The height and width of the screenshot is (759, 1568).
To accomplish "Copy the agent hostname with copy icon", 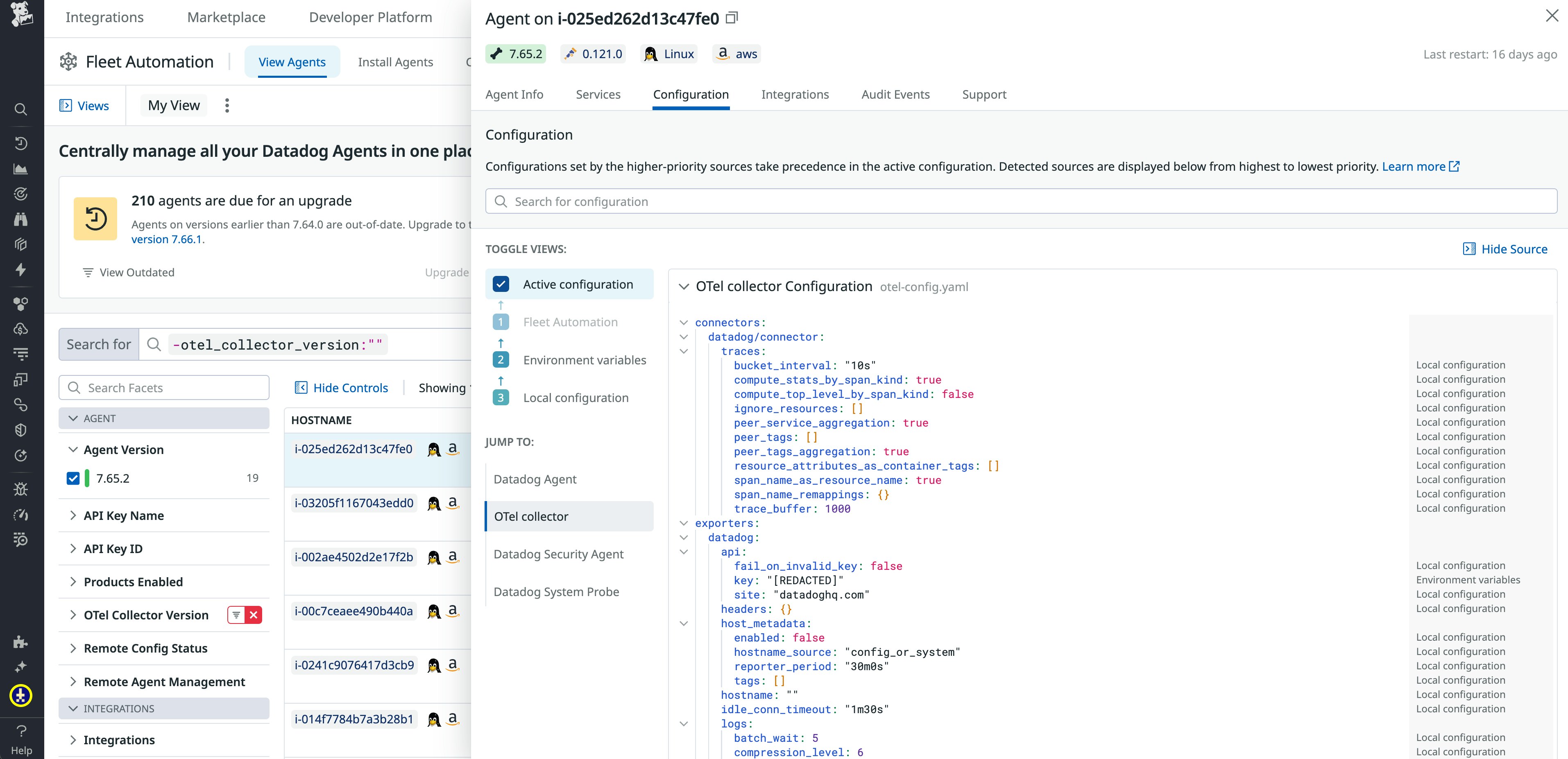I will [732, 18].
